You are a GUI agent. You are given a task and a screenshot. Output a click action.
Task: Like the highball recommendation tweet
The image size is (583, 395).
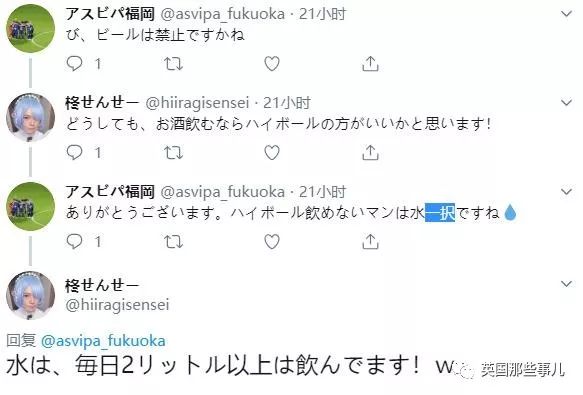(x=272, y=152)
